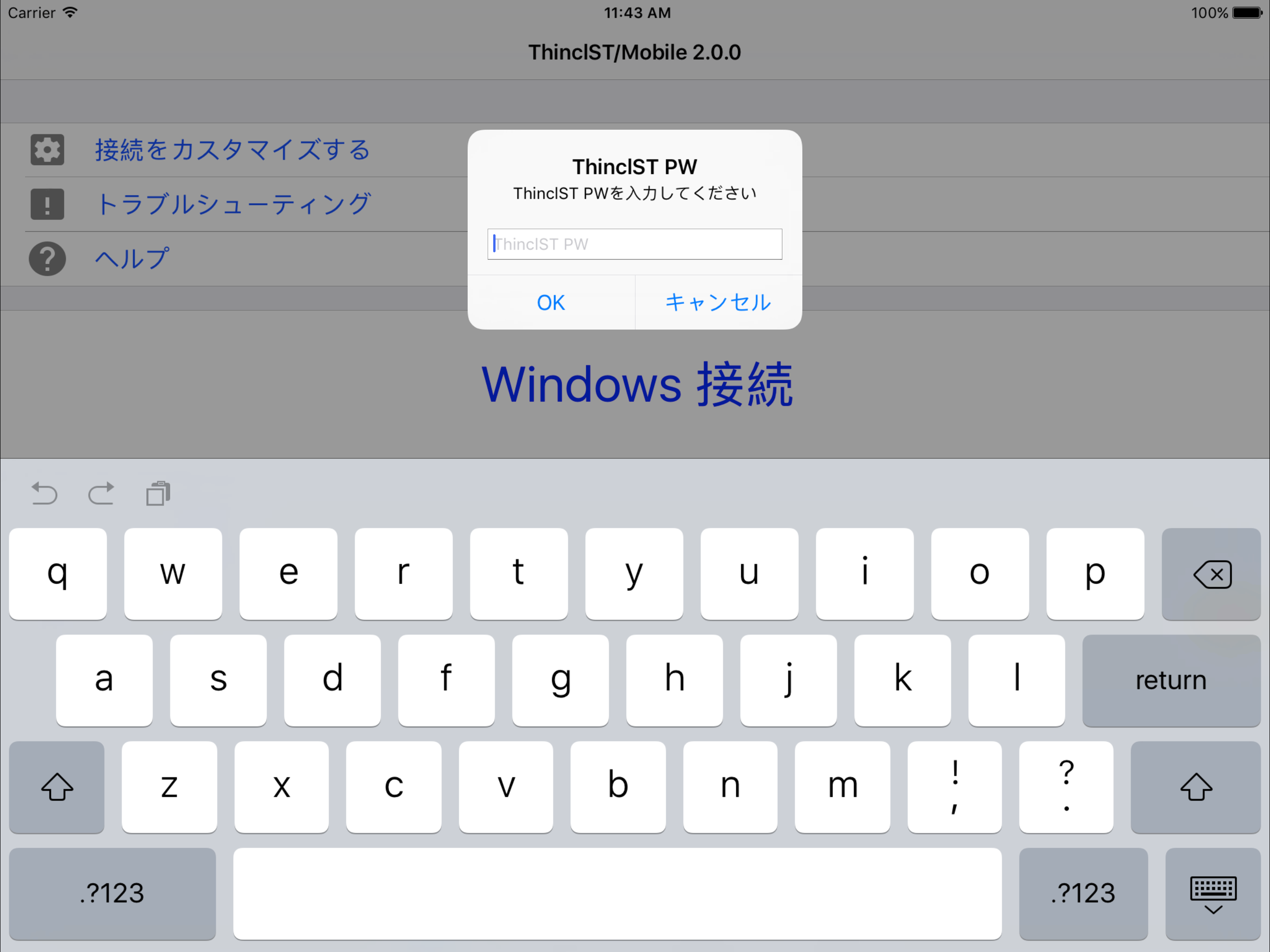1270x952 pixels.
Task: Tap the y key
Action: coord(634,574)
